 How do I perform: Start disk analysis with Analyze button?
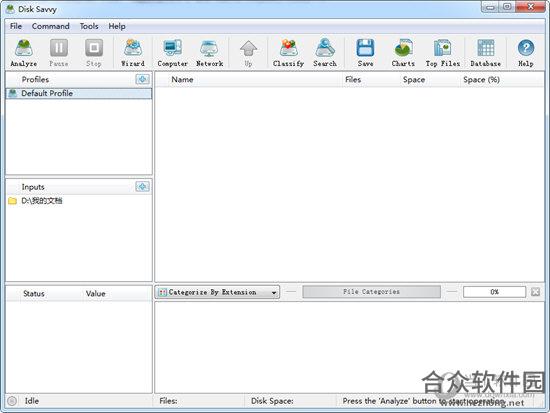(24, 53)
